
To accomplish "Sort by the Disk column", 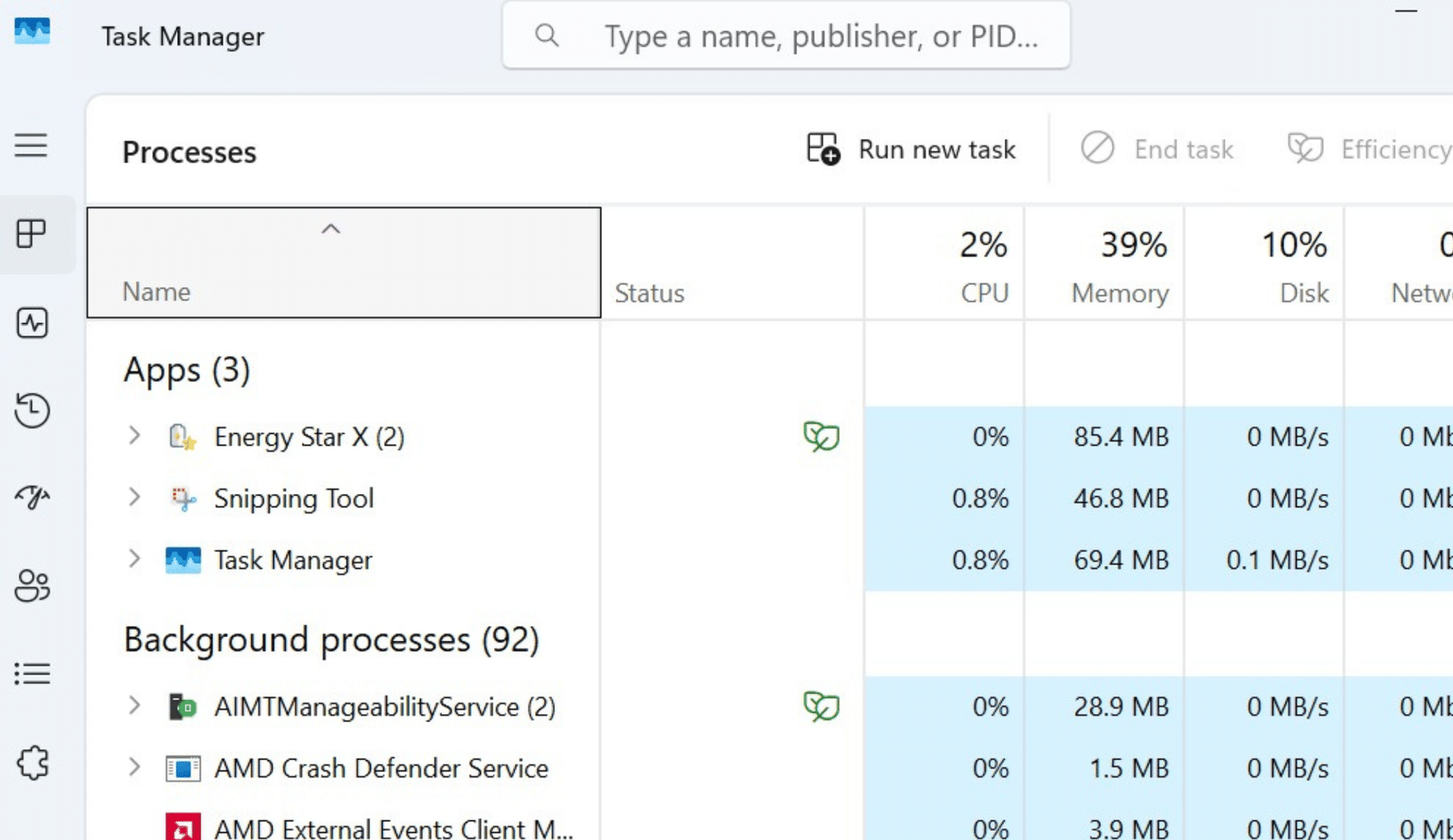I will tap(1265, 262).
